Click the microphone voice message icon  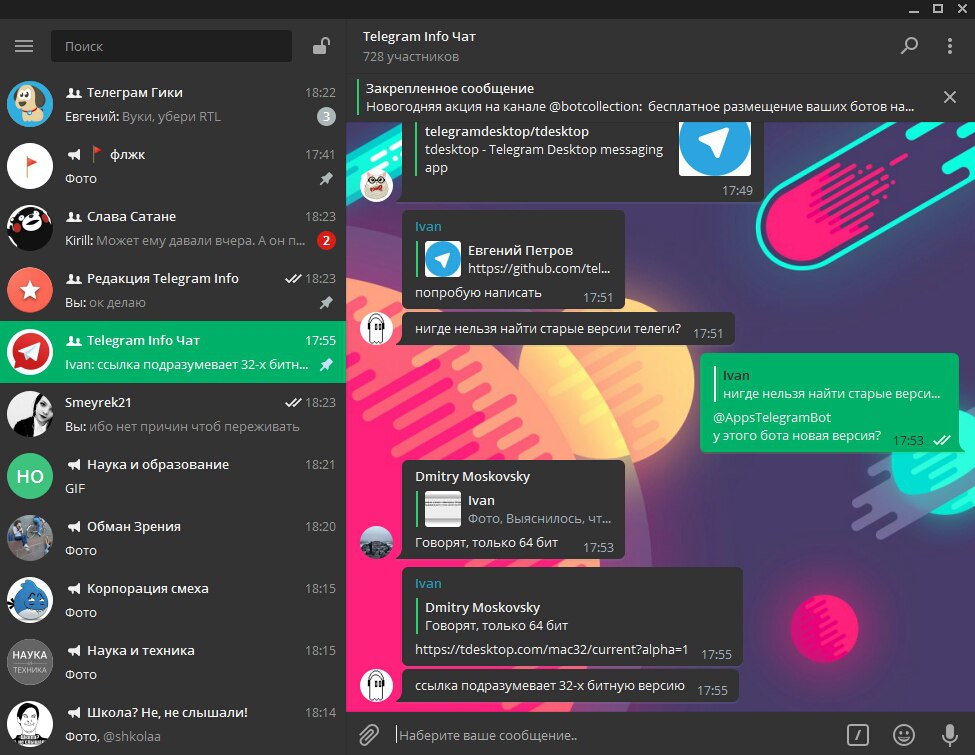[x=950, y=734]
